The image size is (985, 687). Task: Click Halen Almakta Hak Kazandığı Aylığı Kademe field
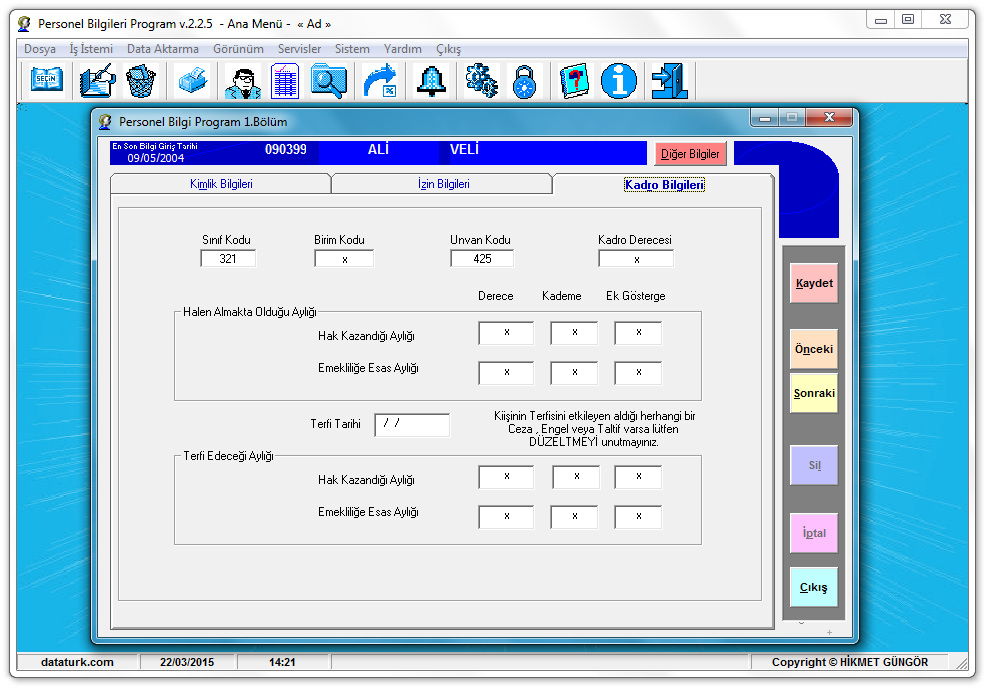point(574,333)
